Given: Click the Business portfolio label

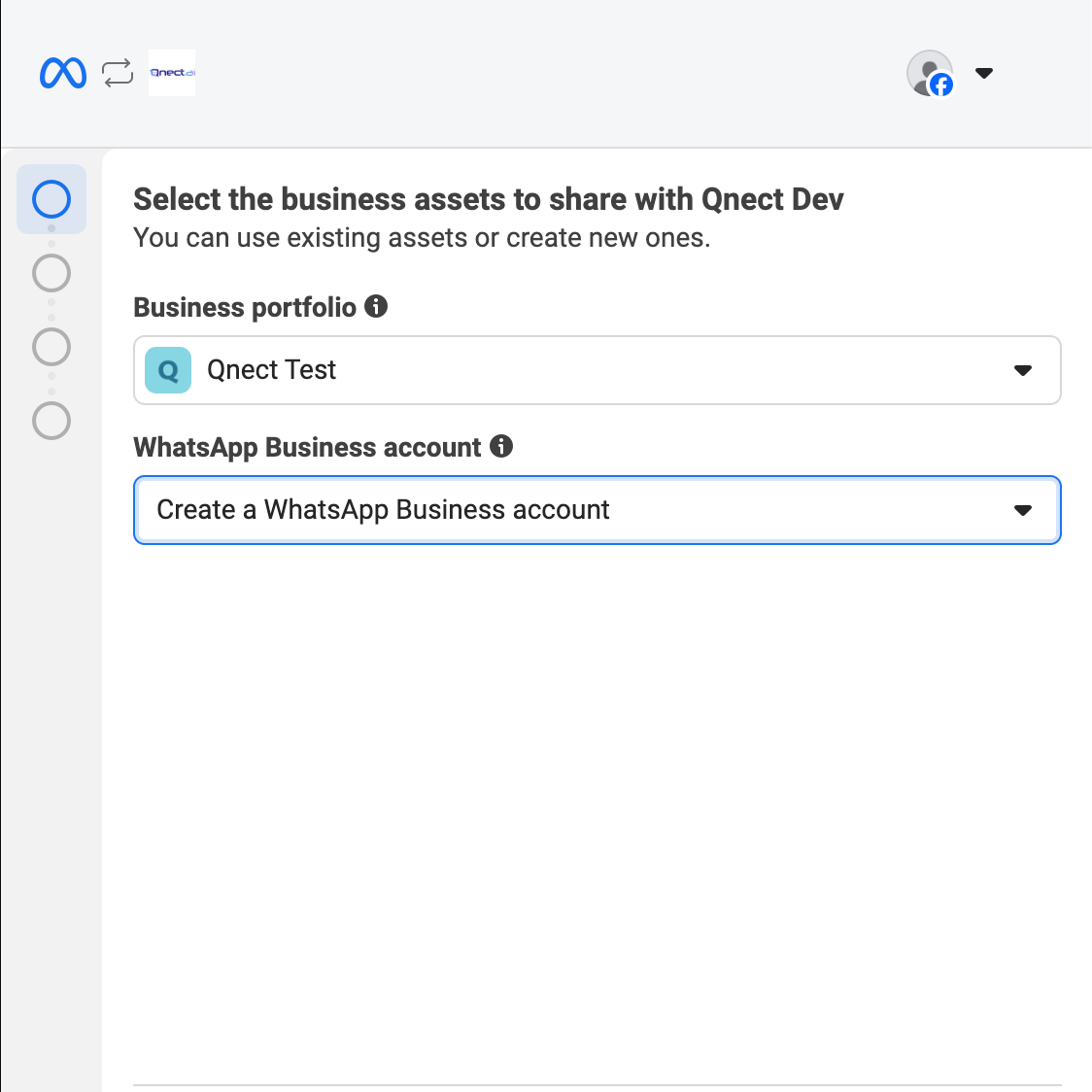Looking at the screenshot, I should [245, 307].
